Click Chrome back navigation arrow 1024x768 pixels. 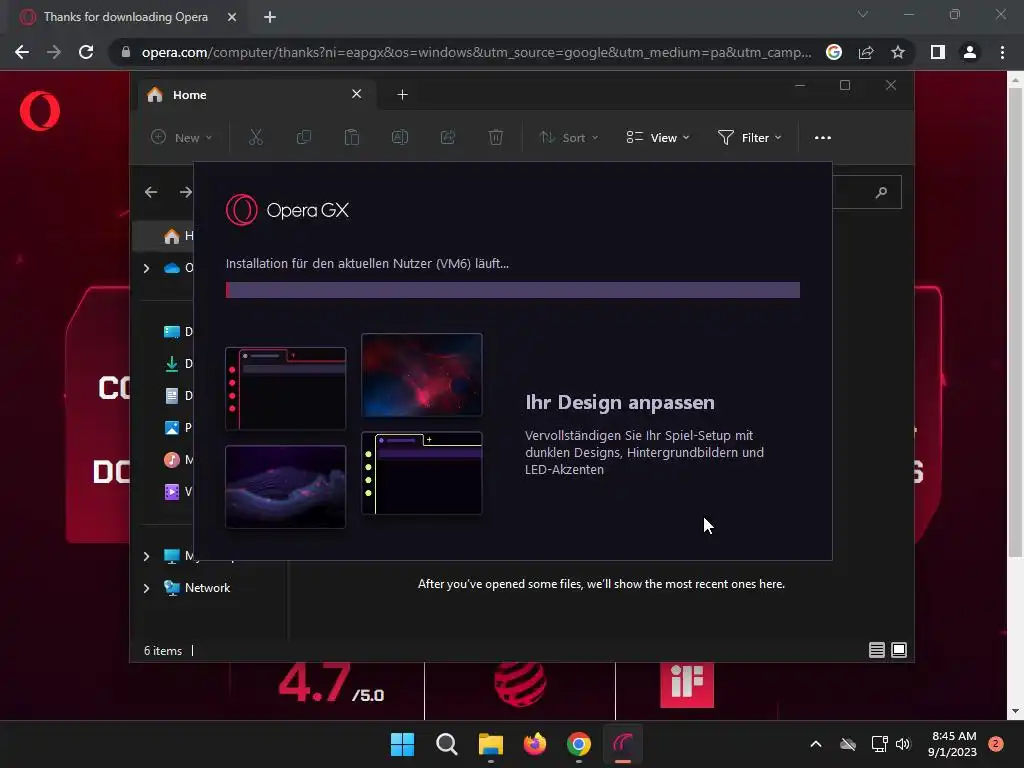click(x=22, y=52)
